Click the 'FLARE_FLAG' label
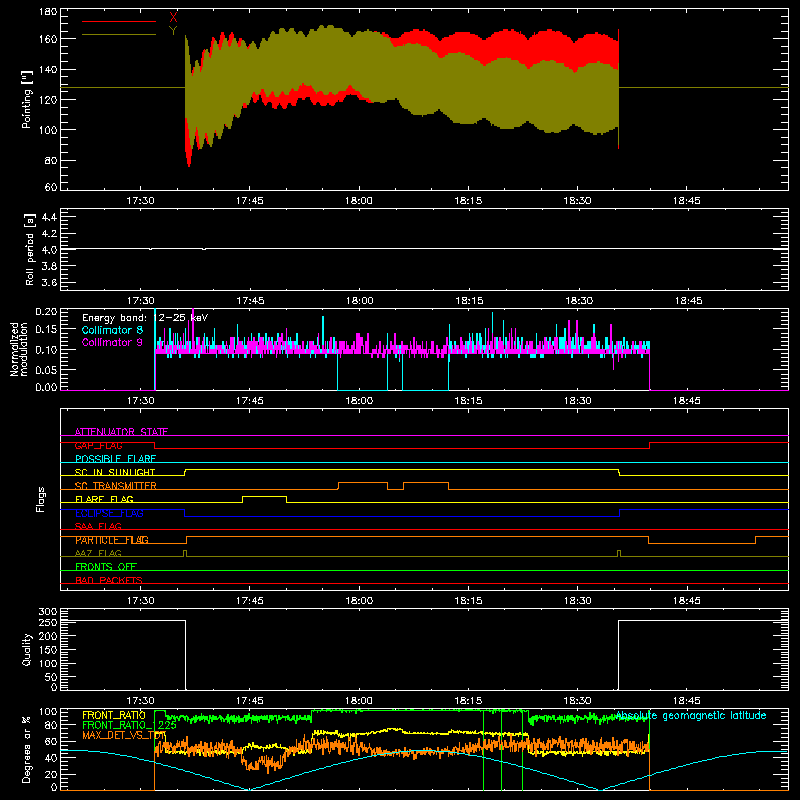 tap(104, 499)
